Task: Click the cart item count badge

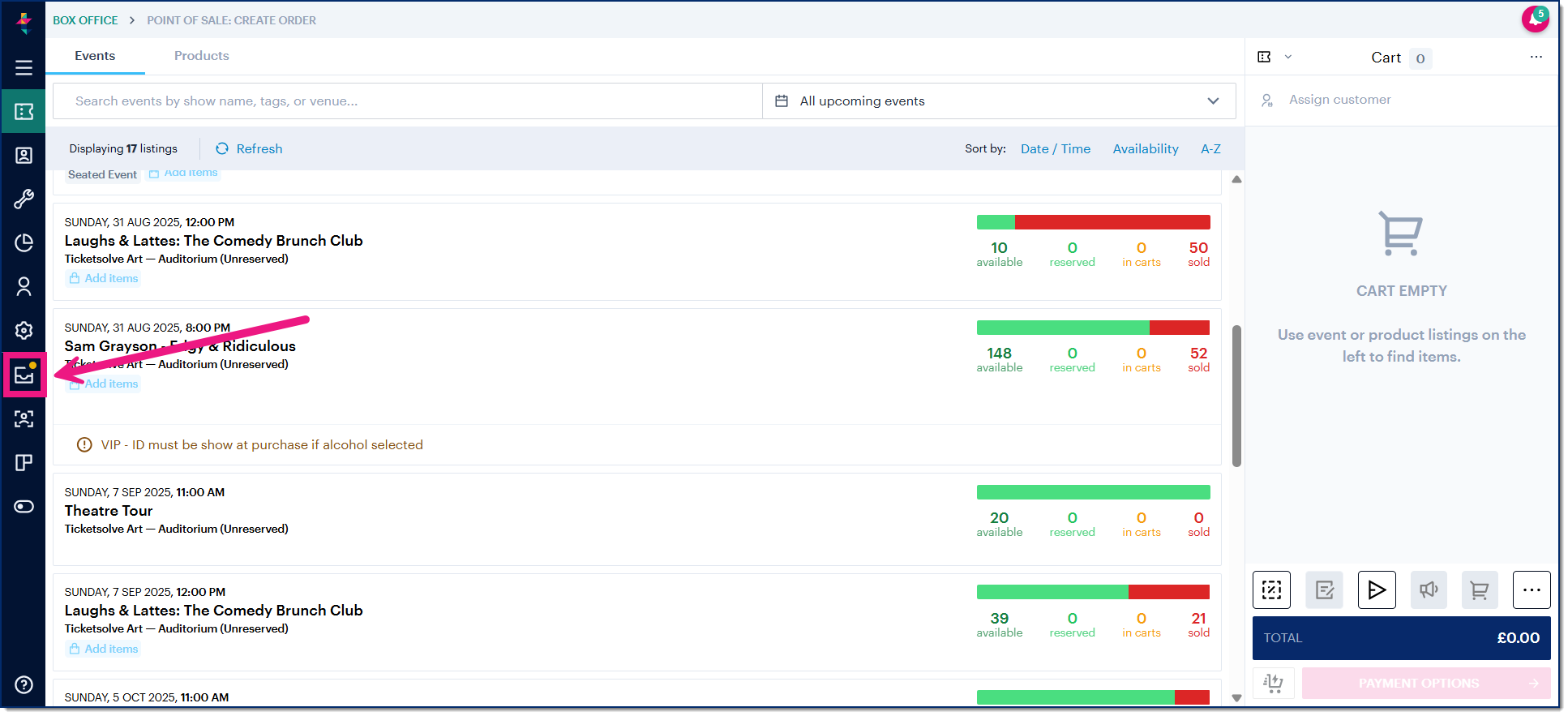Action: tap(1420, 58)
